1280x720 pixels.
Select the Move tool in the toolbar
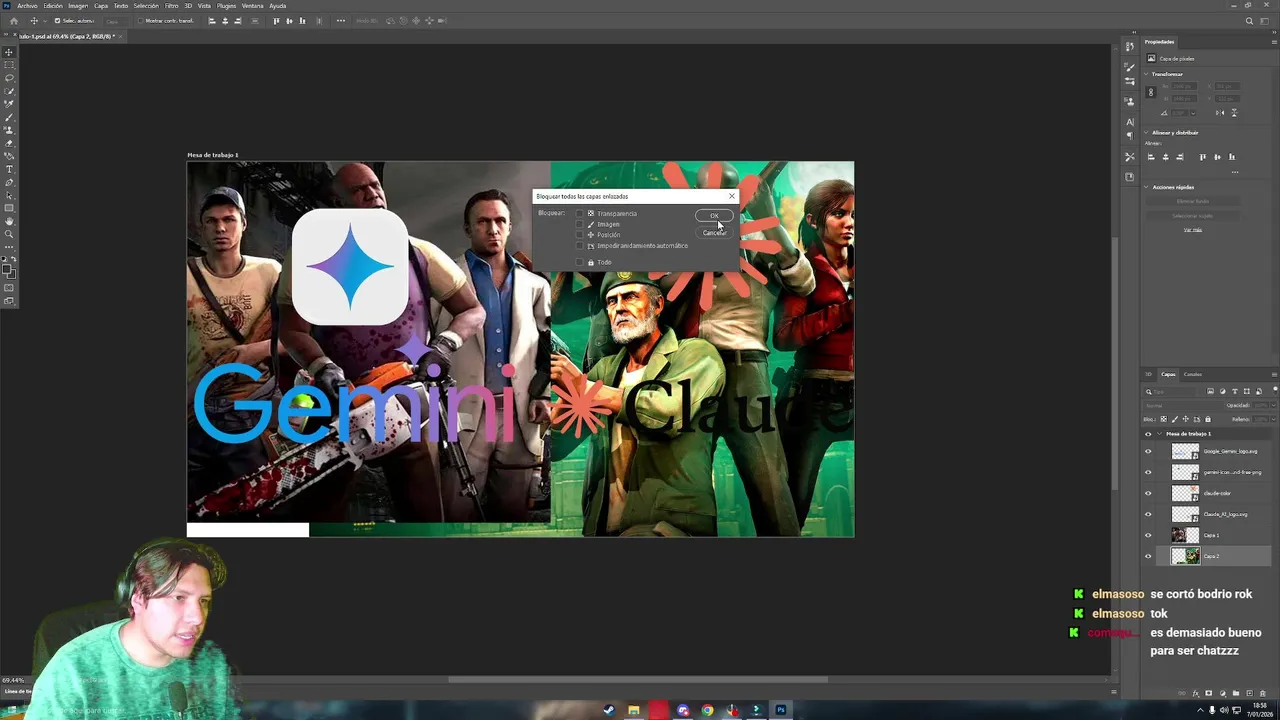pos(9,52)
